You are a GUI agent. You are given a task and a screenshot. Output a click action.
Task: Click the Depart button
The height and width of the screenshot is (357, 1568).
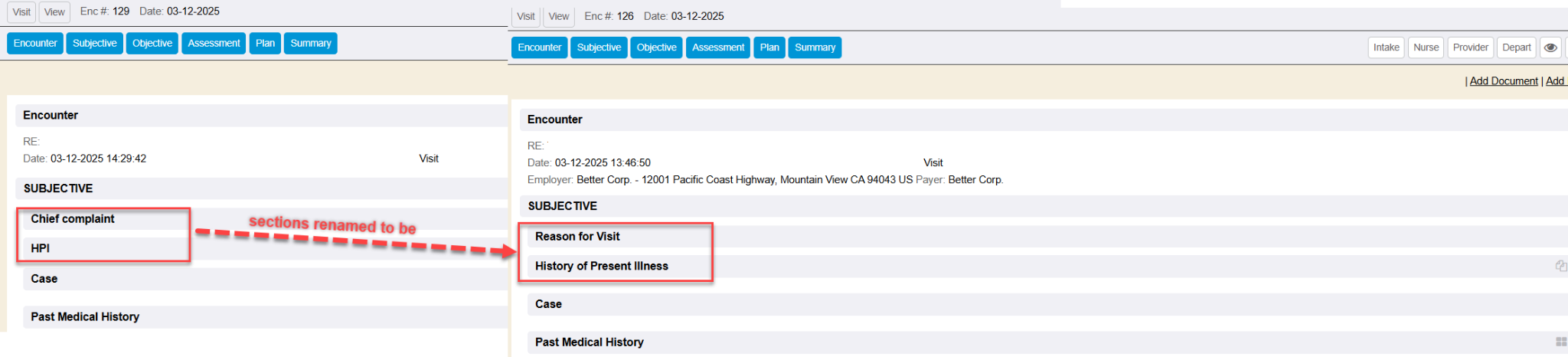tap(1516, 47)
